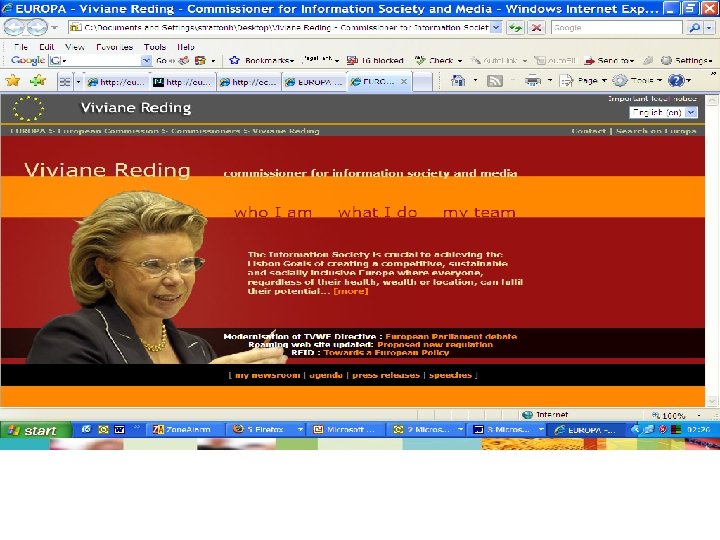Expand the address bar history dropdown
This screenshot has height=540, width=720.
tap(496, 28)
